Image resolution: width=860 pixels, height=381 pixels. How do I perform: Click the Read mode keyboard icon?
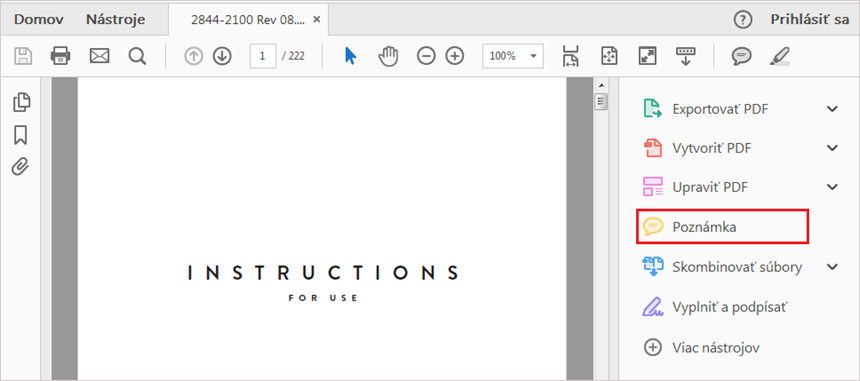pyautogui.click(x=686, y=56)
